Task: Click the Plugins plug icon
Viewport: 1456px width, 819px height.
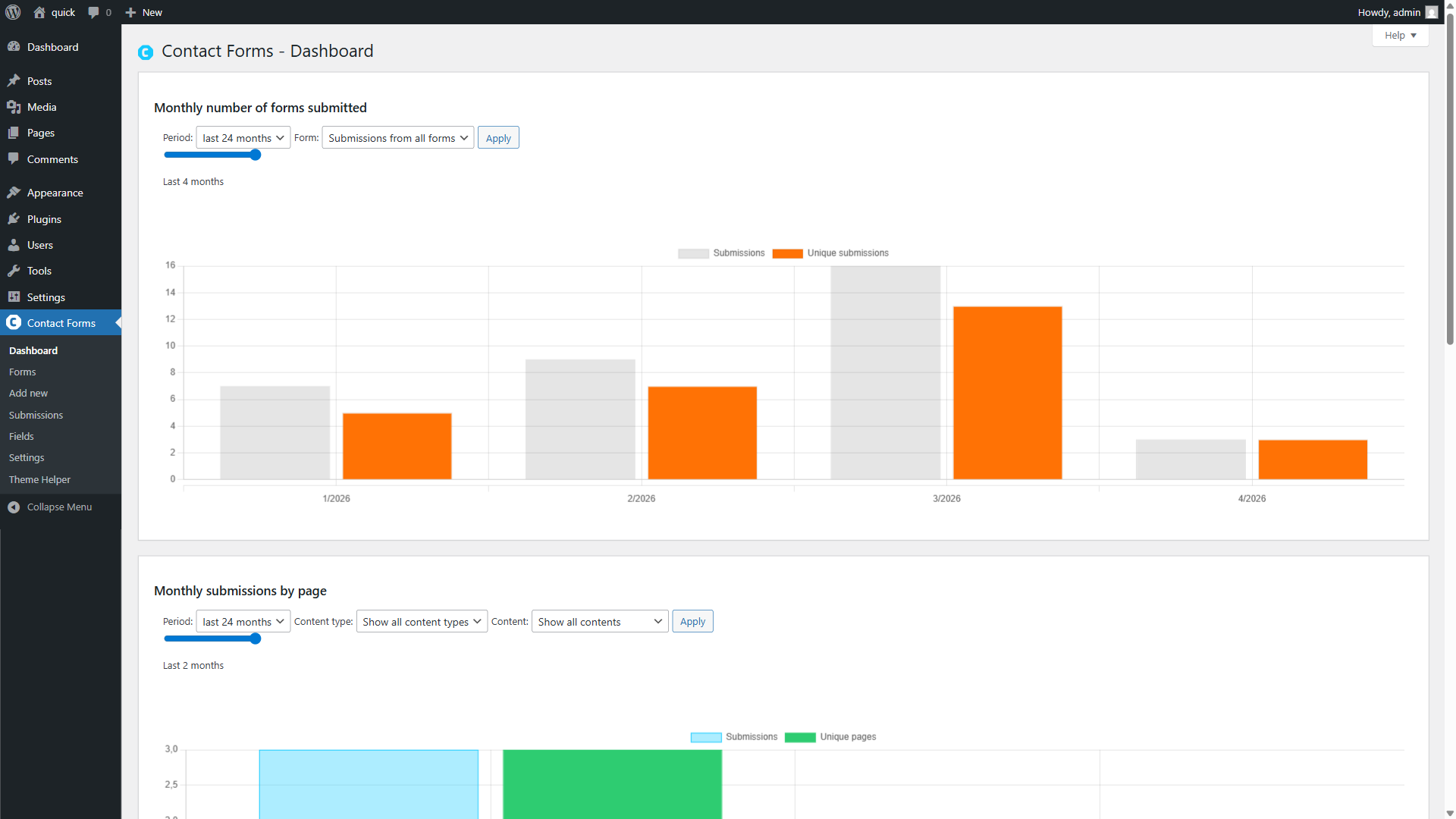Action: (x=14, y=219)
